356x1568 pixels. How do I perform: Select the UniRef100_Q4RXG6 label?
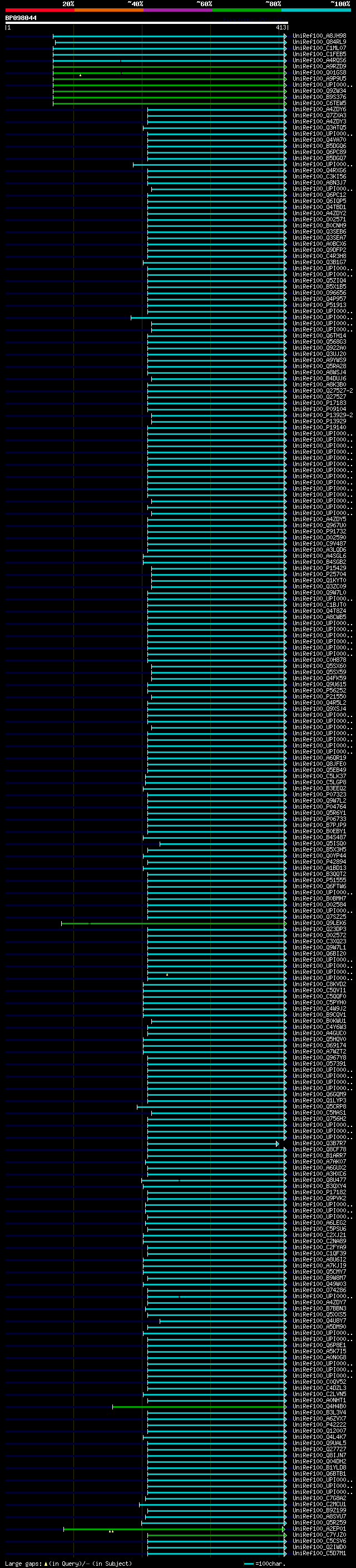tap(319, 170)
